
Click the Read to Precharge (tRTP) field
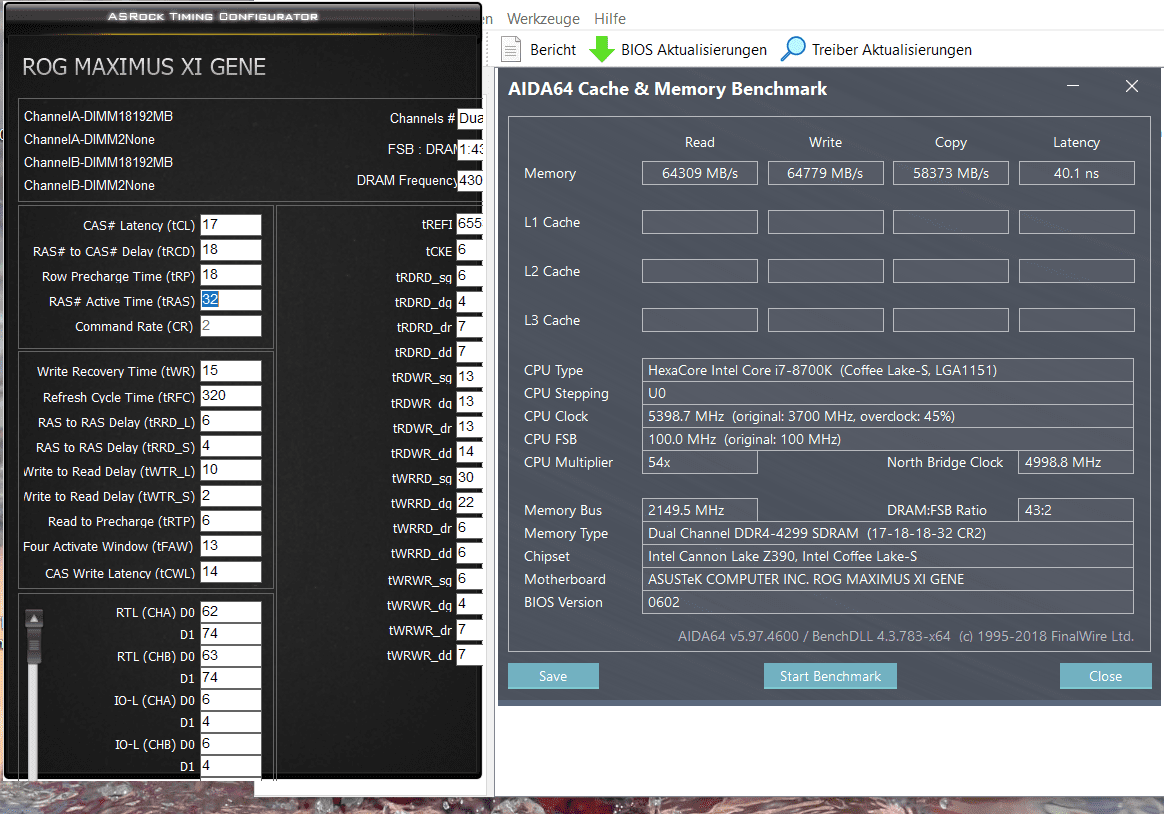(231, 521)
